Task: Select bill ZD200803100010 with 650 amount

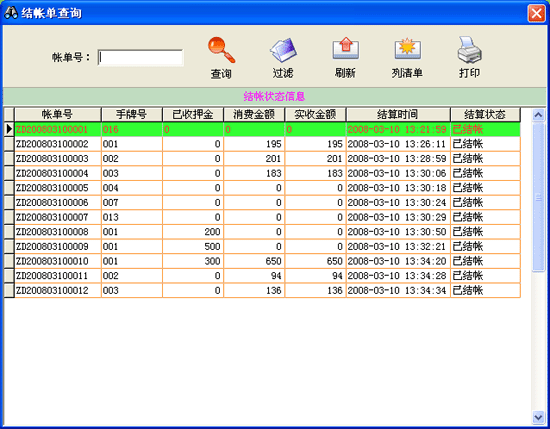Action: click(x=267, y=261)
